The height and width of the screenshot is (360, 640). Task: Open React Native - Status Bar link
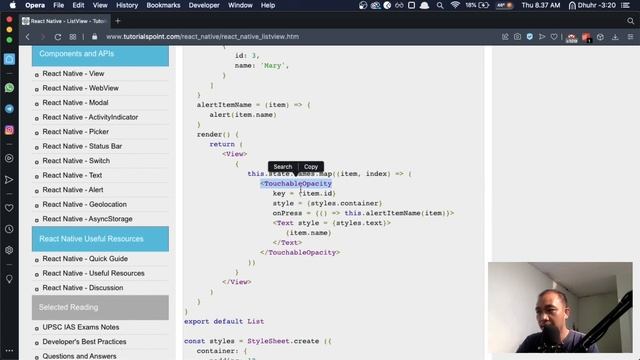82,146
